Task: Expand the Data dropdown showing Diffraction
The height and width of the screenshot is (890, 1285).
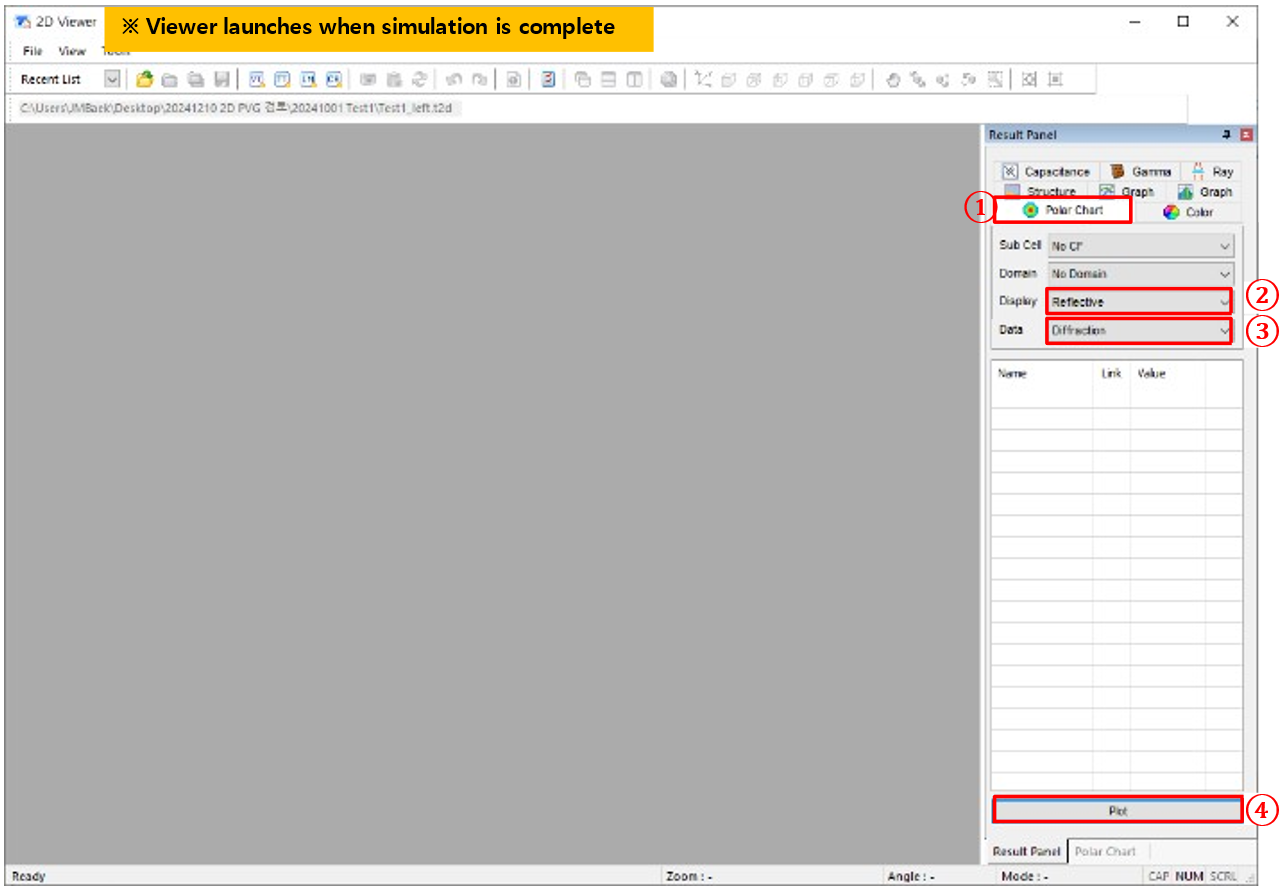Action: 1139,331
